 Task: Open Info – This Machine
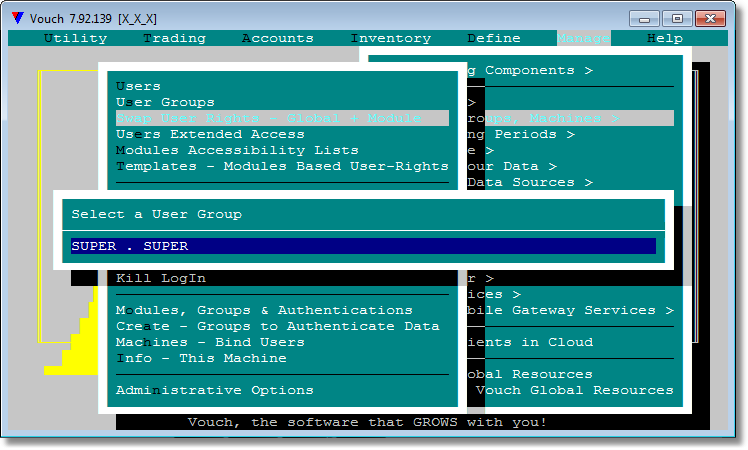(x=201, y=358)
